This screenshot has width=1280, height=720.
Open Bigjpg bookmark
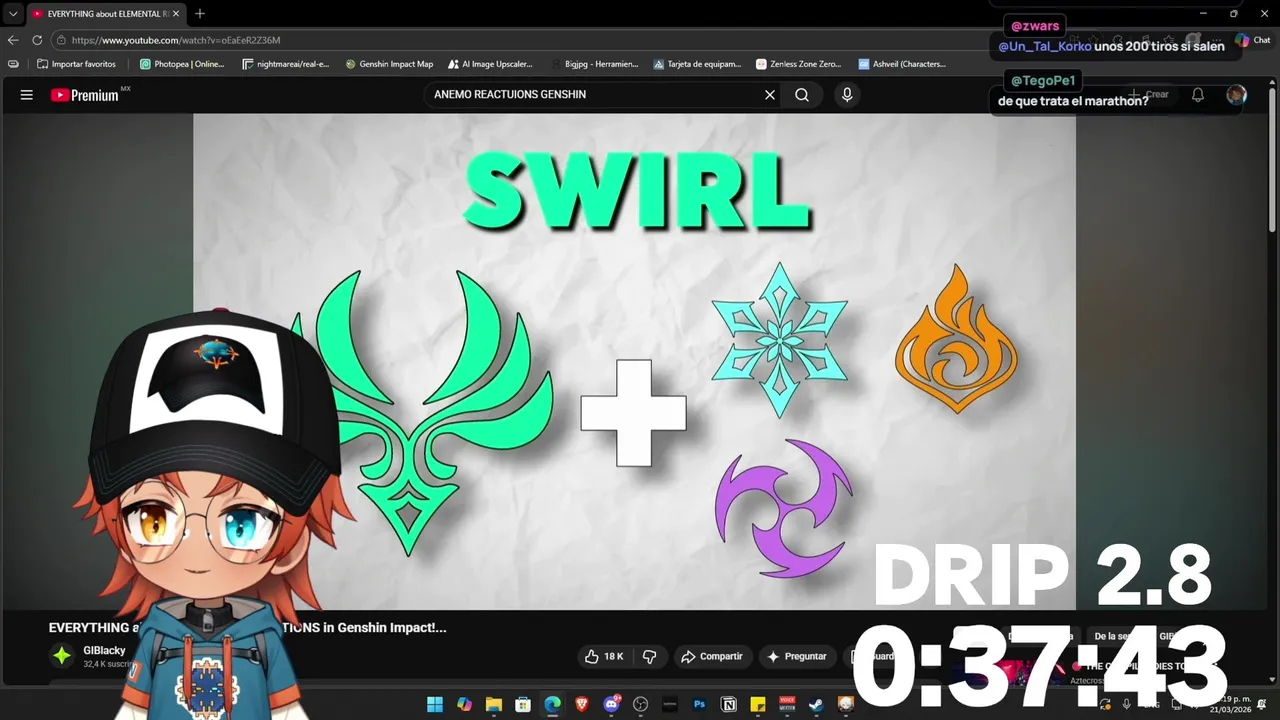tap(594, 64)
